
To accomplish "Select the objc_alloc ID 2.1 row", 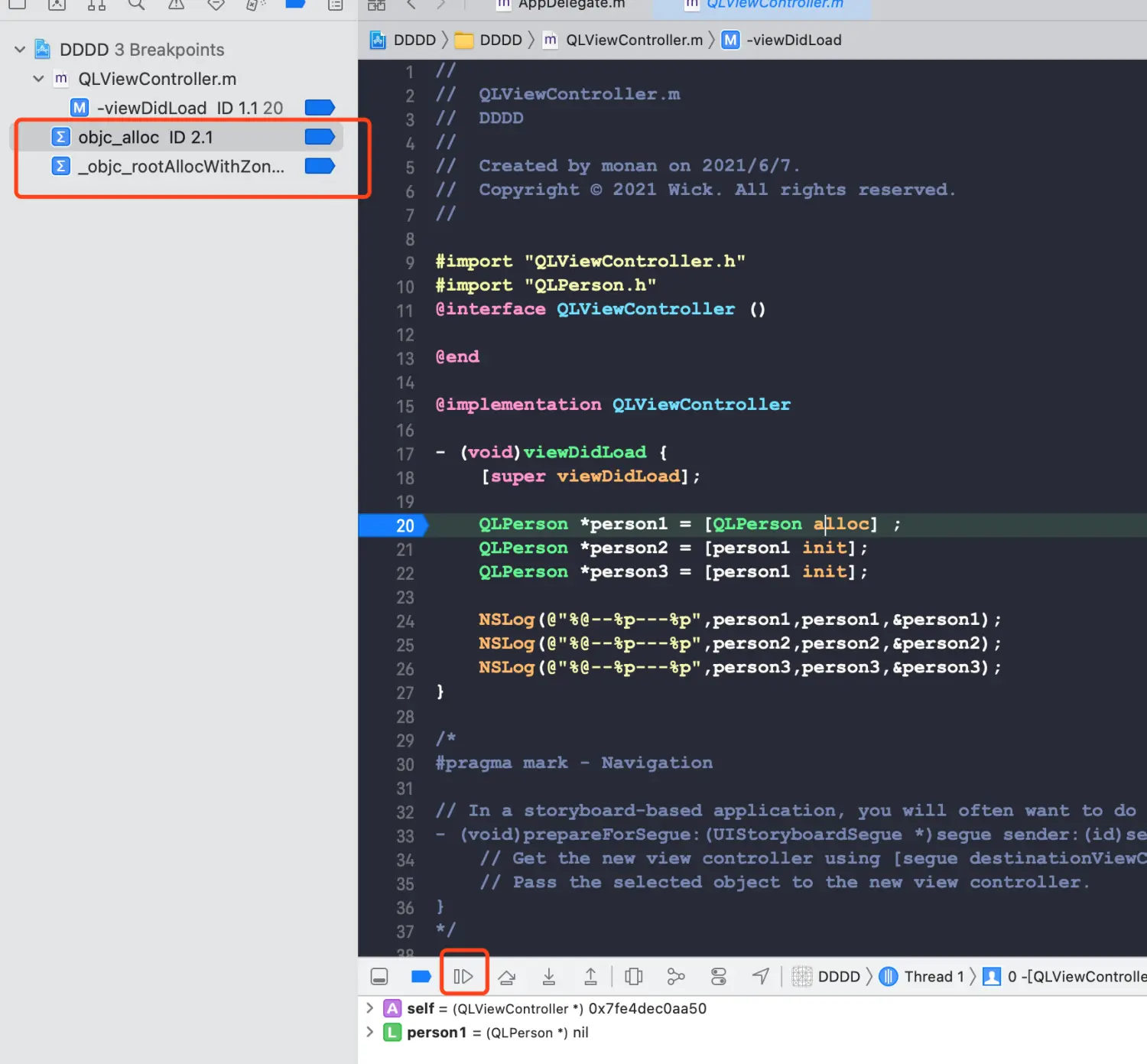I will (x=177, y=137).
